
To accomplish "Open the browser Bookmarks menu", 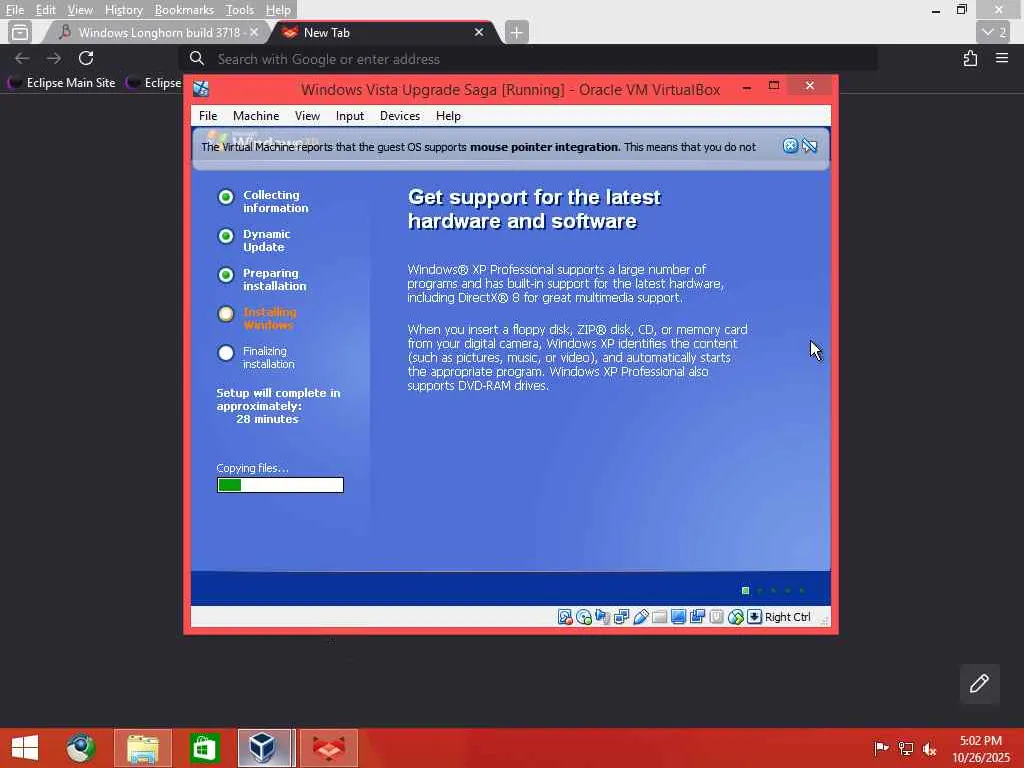I will (184, 10).
